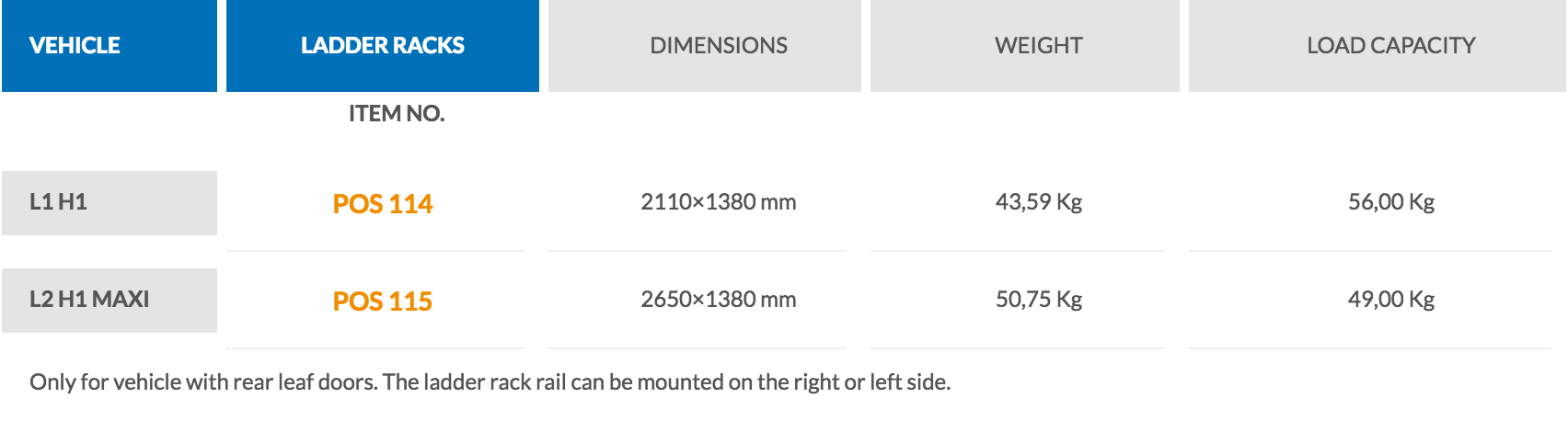The image size is (1568, 421).
Task: Click the 50,75 Kg weight value
Action: [x=1039, y=299]
